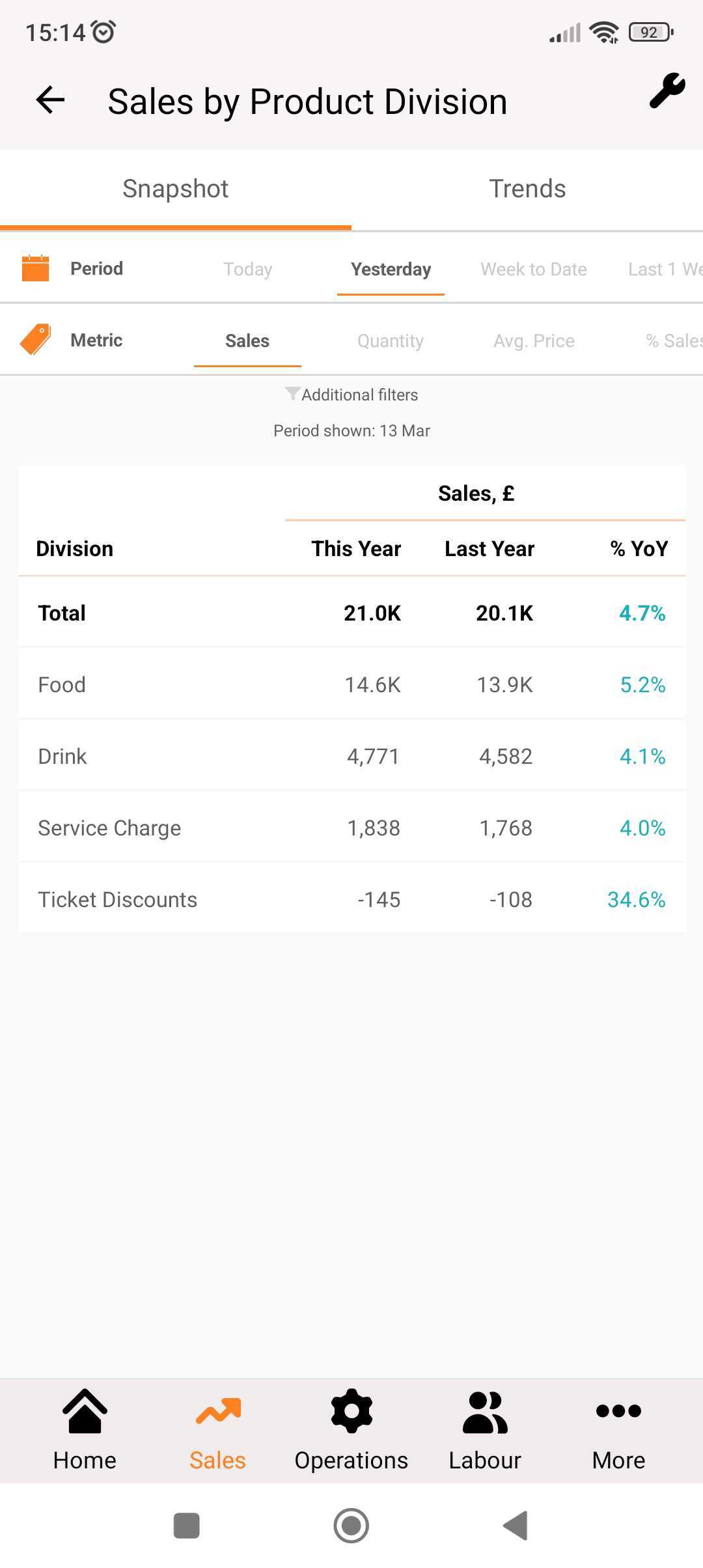Open the Food division row
703x1568 pixels.
pyautogui.click(x=351, y=684)
